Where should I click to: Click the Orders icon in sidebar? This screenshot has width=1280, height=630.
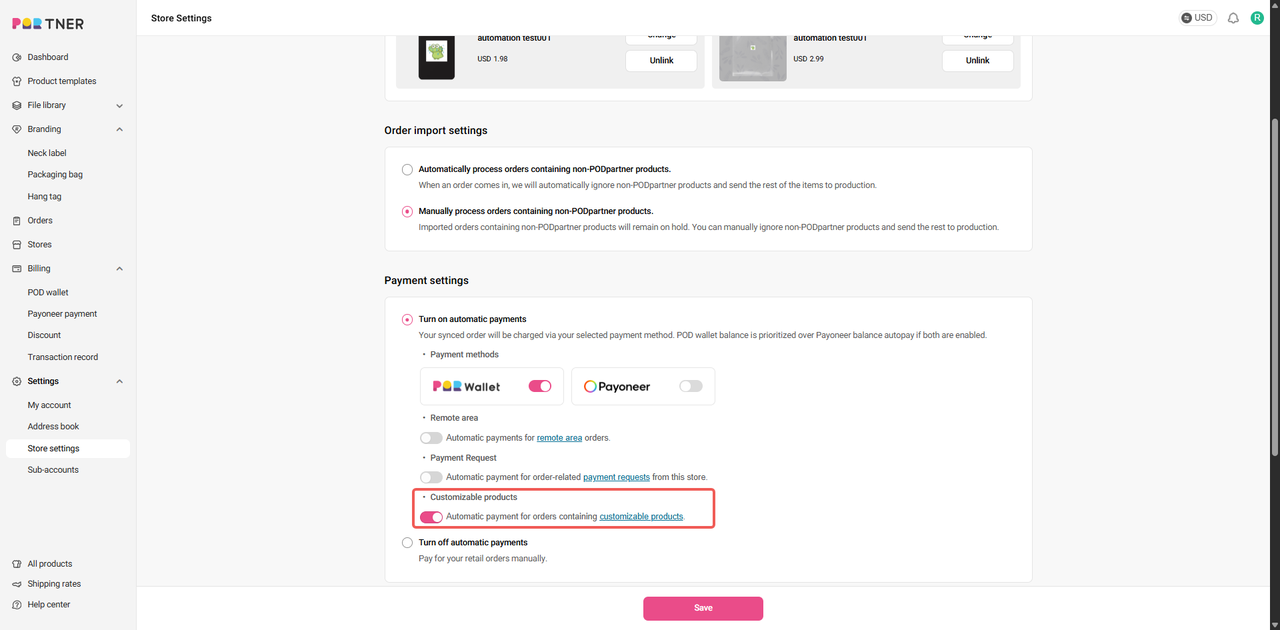tap(17, 221)
